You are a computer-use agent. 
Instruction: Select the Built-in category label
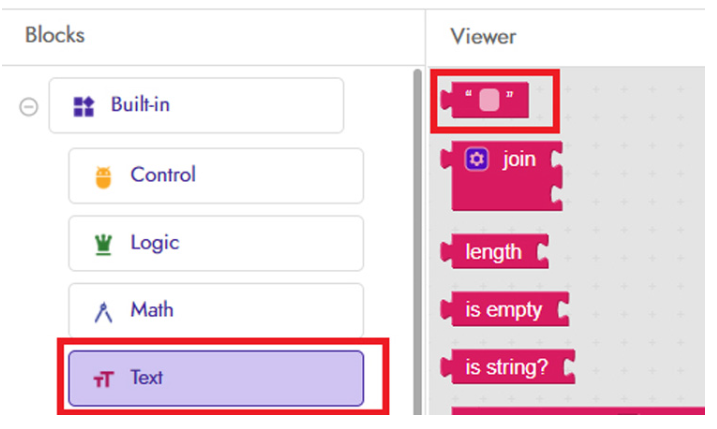(140, 105)
